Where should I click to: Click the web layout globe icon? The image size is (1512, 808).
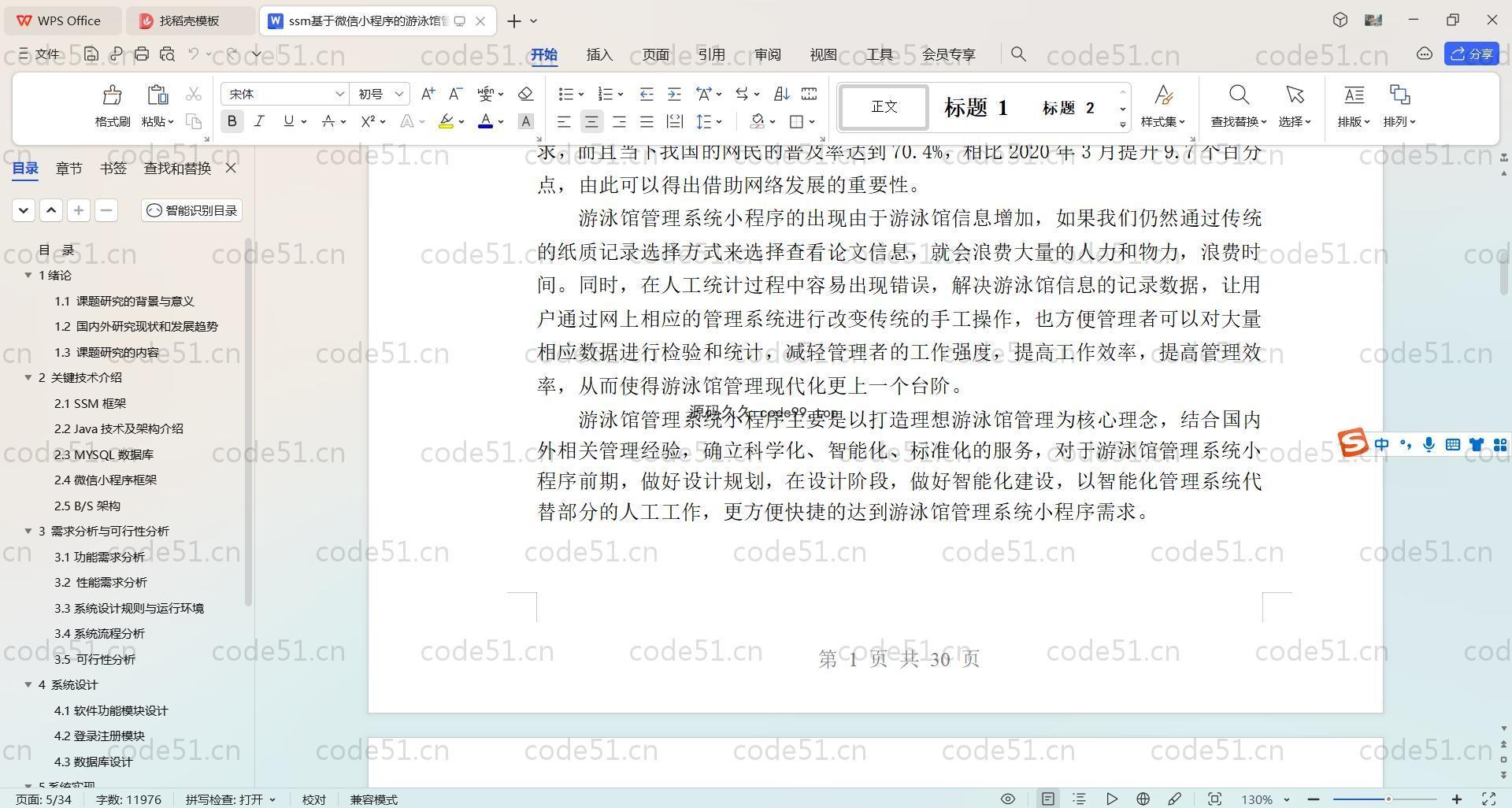point(1143,799)
